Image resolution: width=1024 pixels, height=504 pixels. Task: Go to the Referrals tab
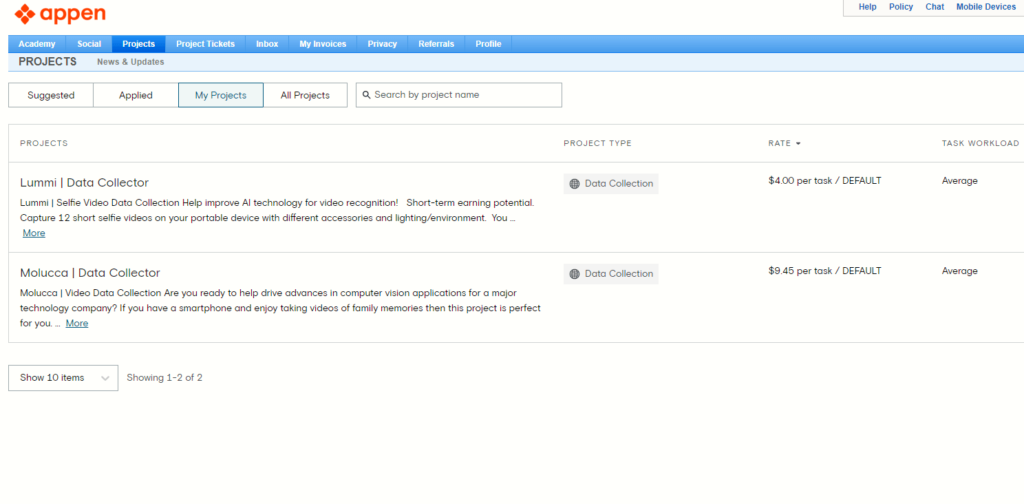click(x=436, y=44)
